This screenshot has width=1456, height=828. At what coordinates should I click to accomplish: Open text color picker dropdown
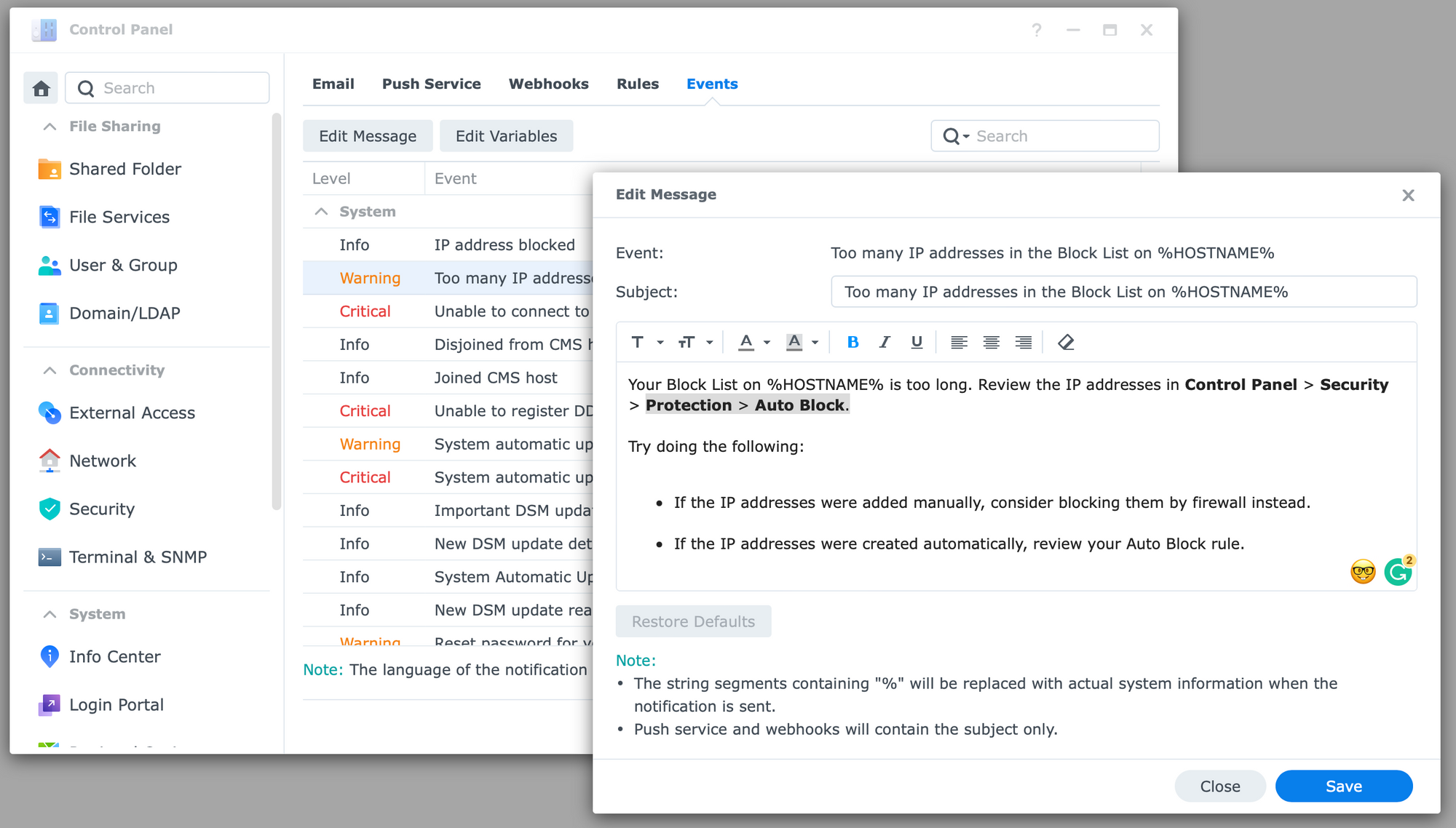754,342
